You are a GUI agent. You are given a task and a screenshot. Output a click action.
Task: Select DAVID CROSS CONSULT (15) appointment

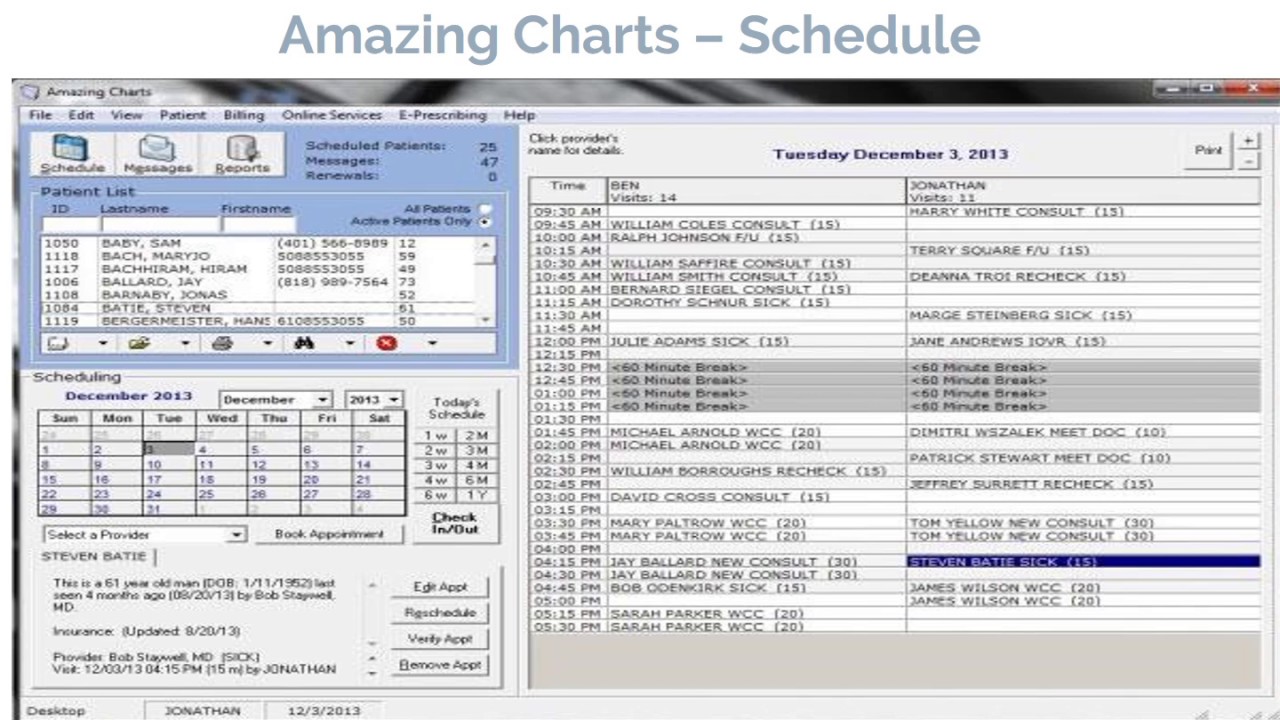pyautogui.click(x=756, y=497)
